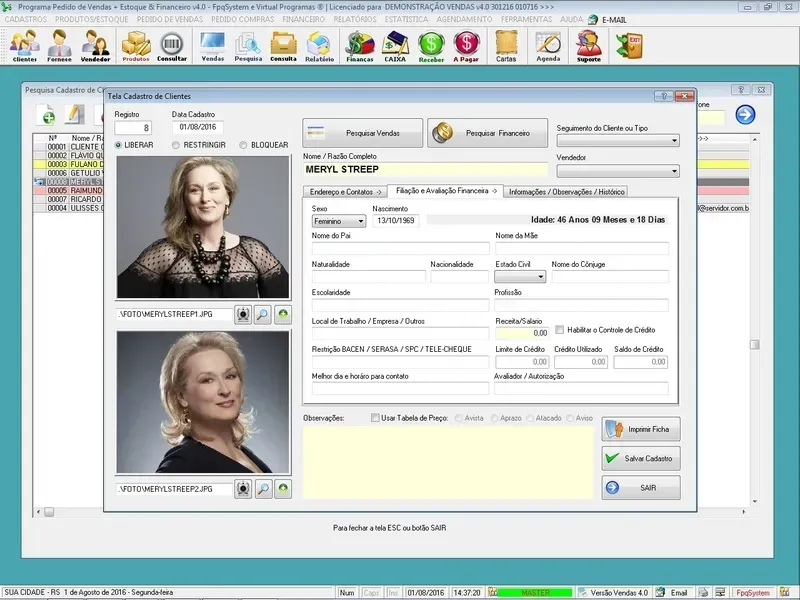Image resolution: width=800 pixels, height=600 pixels.
Task: Open the A Pagar icon
Action: click(x=466, y=46)
